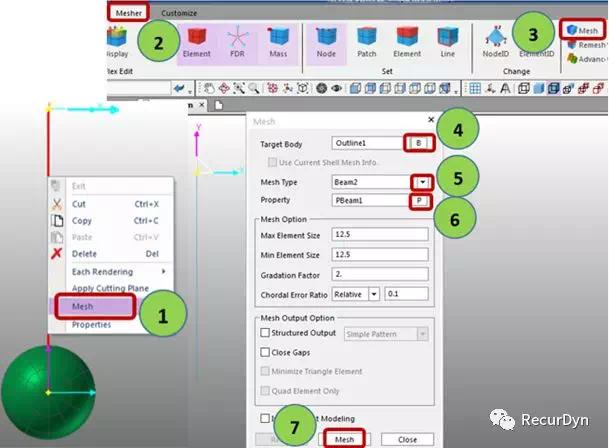
Task: Click the Mesh button in dialog
Action: pyautogui.click(x=344, y=439)
